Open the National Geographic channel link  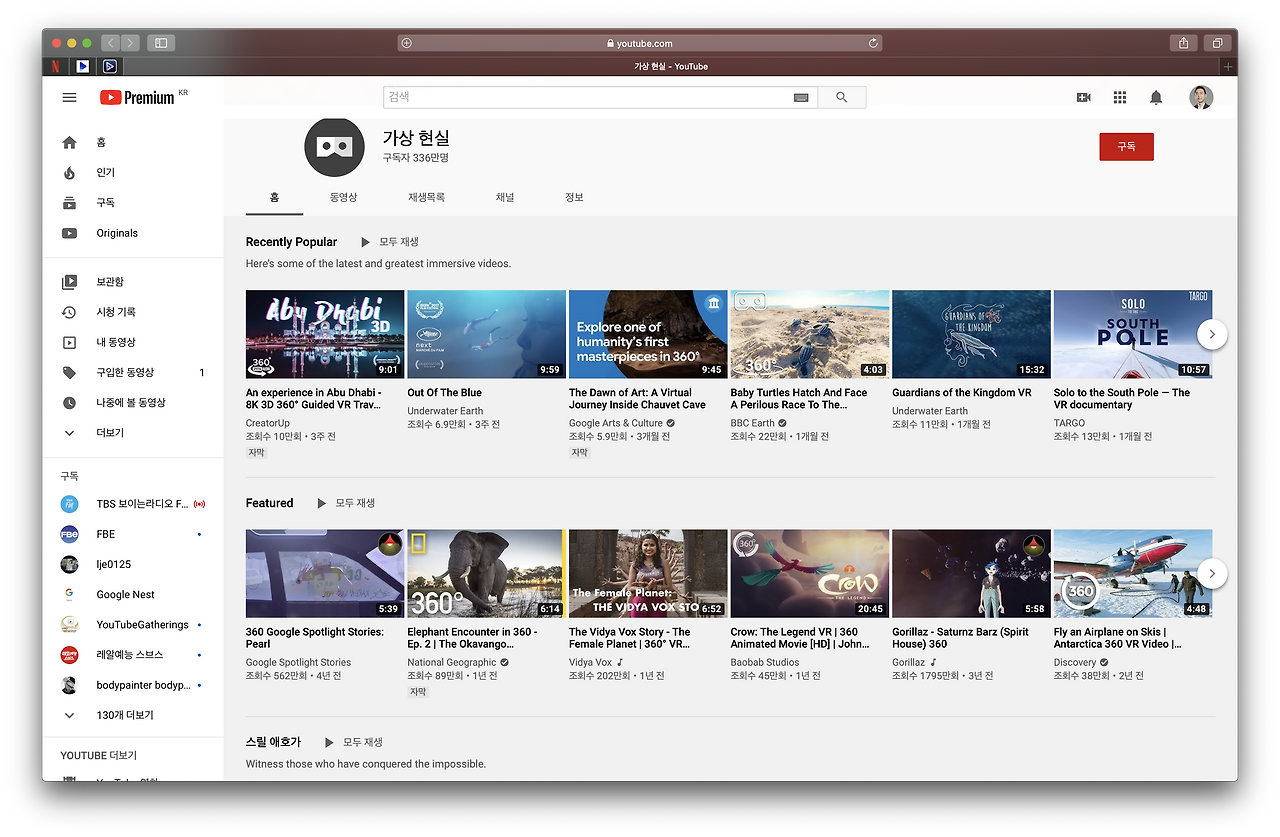click(x=452, y=662)
